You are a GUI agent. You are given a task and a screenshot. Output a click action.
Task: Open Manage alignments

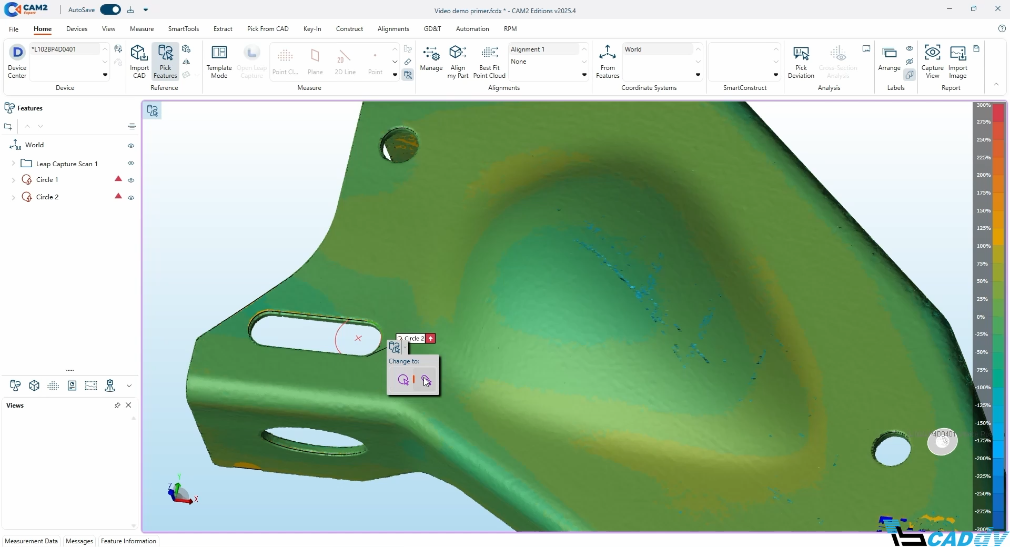431,59
